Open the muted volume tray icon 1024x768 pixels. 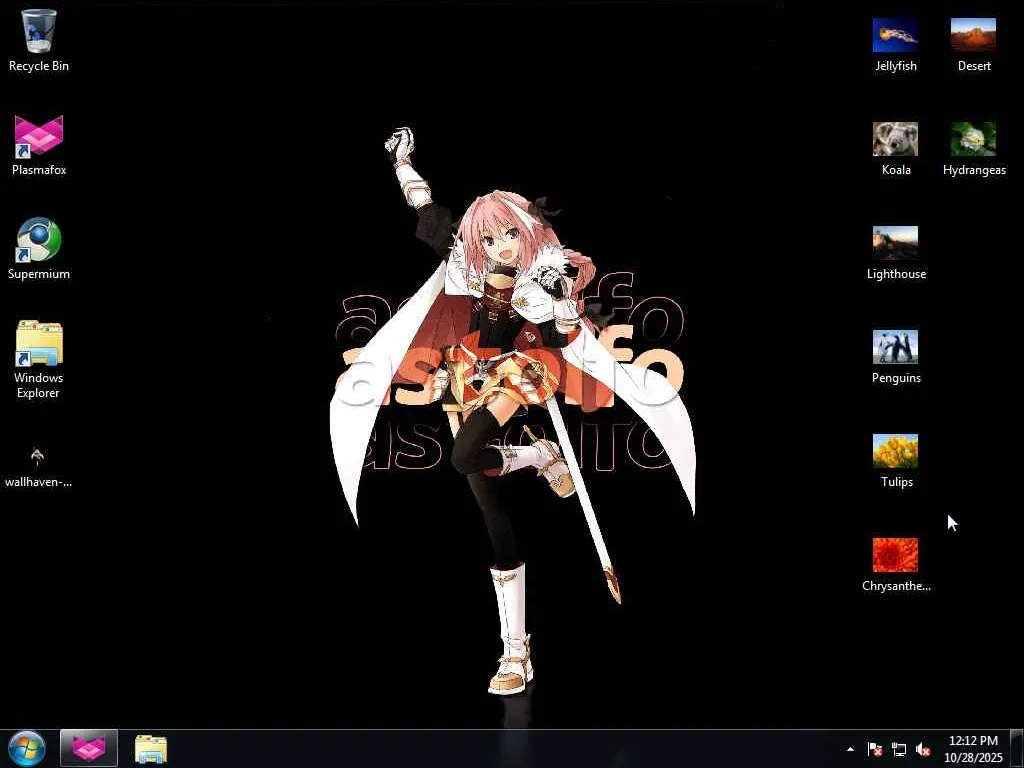pos(923,749)
